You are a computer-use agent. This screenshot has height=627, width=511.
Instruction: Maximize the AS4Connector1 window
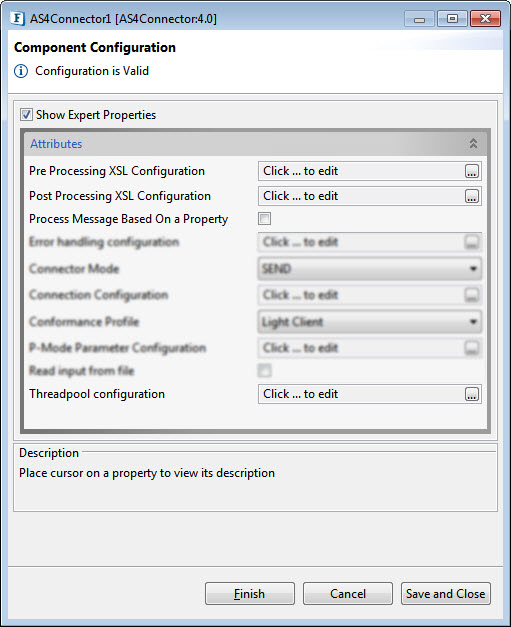click(x=452, y=18)
